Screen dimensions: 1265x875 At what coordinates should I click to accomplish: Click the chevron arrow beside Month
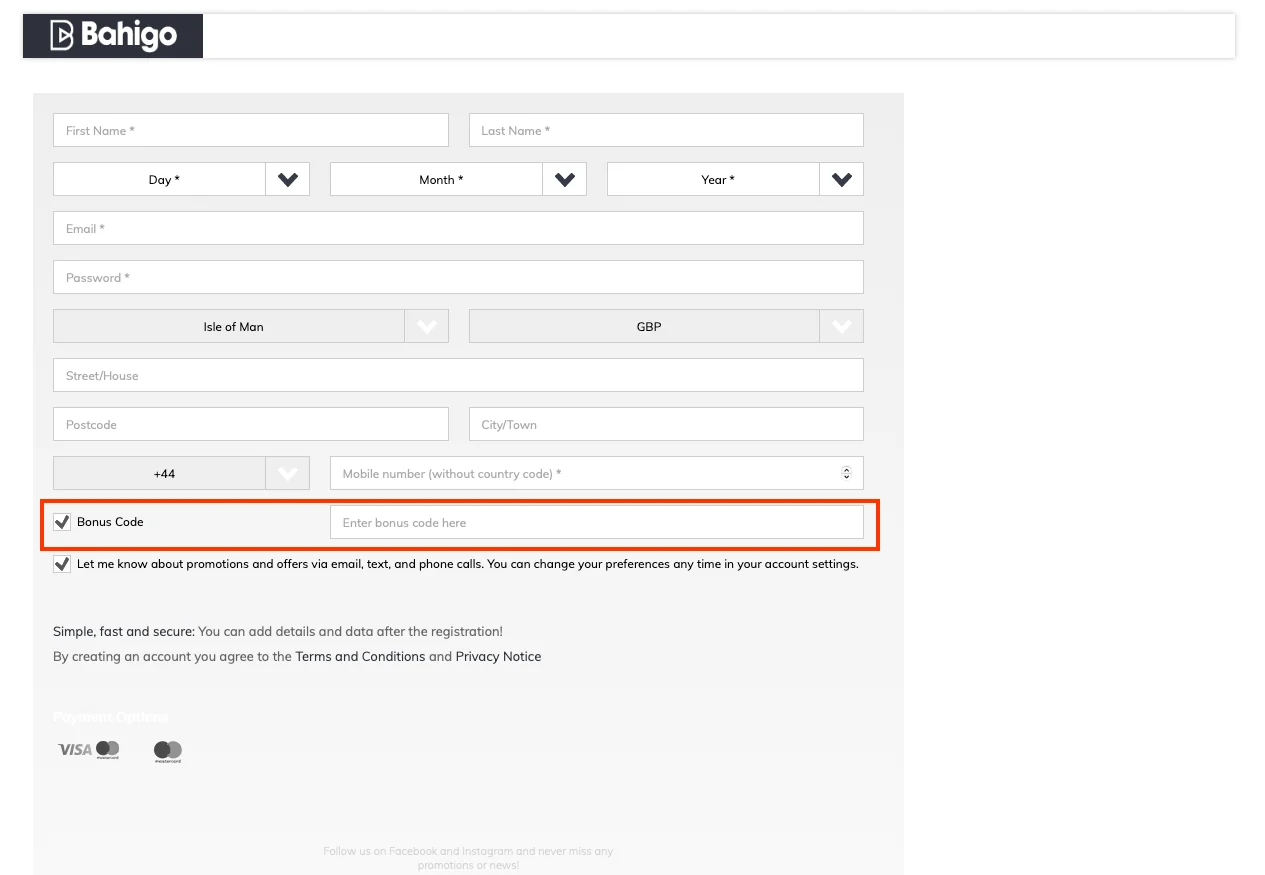(x=565, y=180)
